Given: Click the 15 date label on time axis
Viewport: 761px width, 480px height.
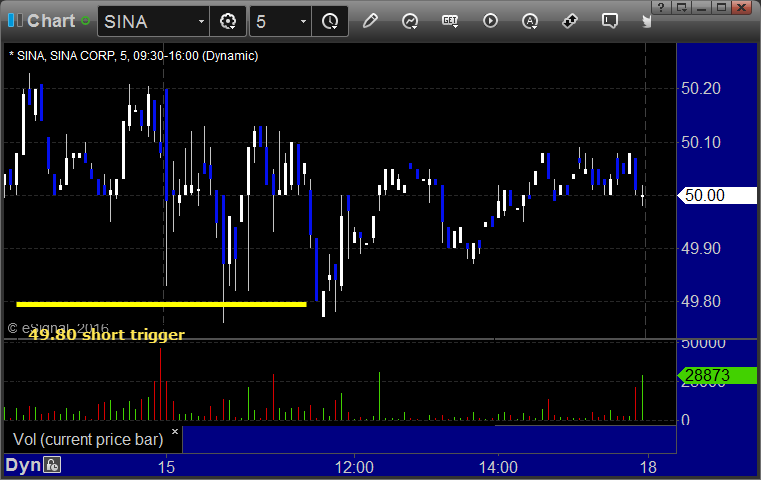Looking at the screenshot, I should [x=166, y=467].
